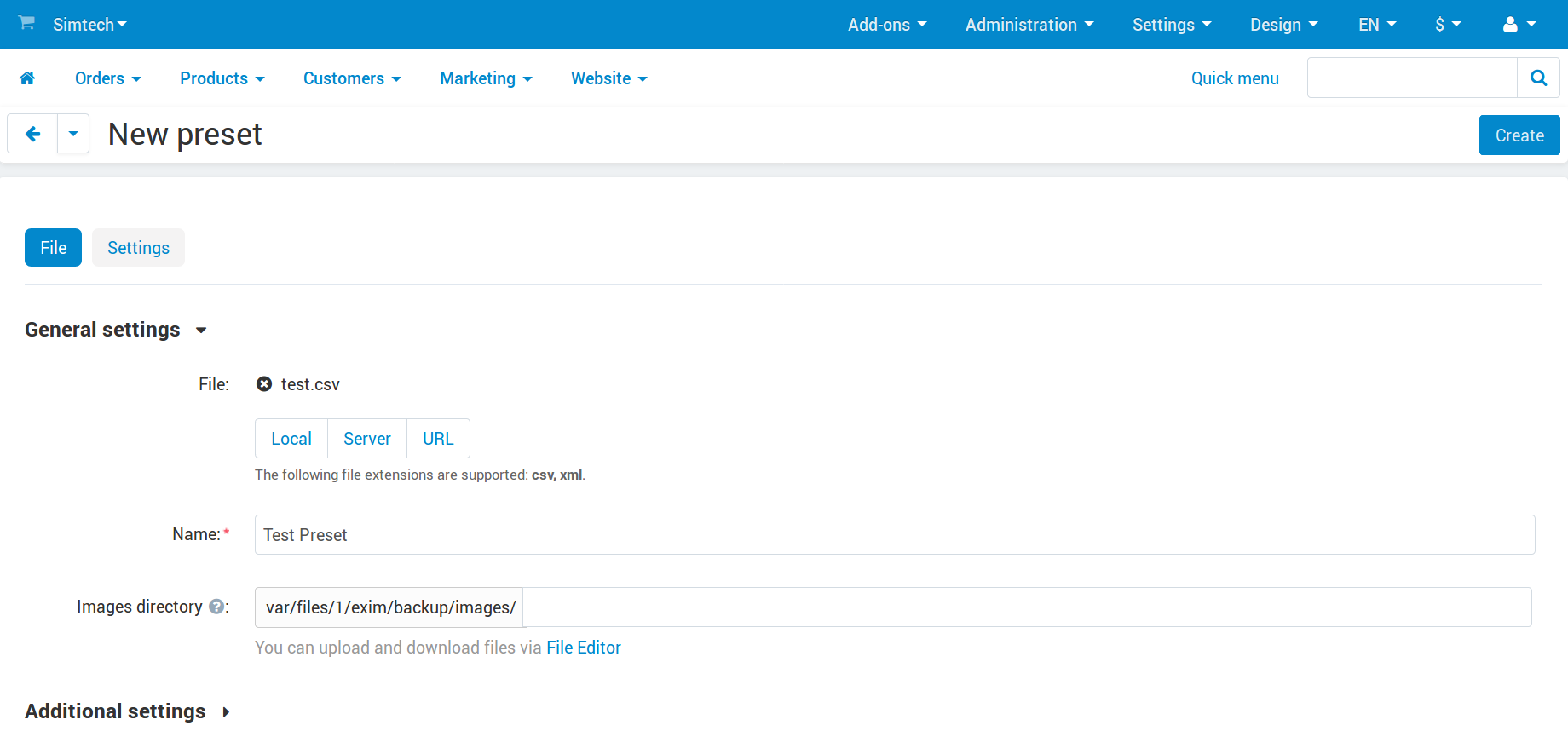Open the top bar Settings menu
Viewport: 1568px width, 737px height.
pos(1172,25)
